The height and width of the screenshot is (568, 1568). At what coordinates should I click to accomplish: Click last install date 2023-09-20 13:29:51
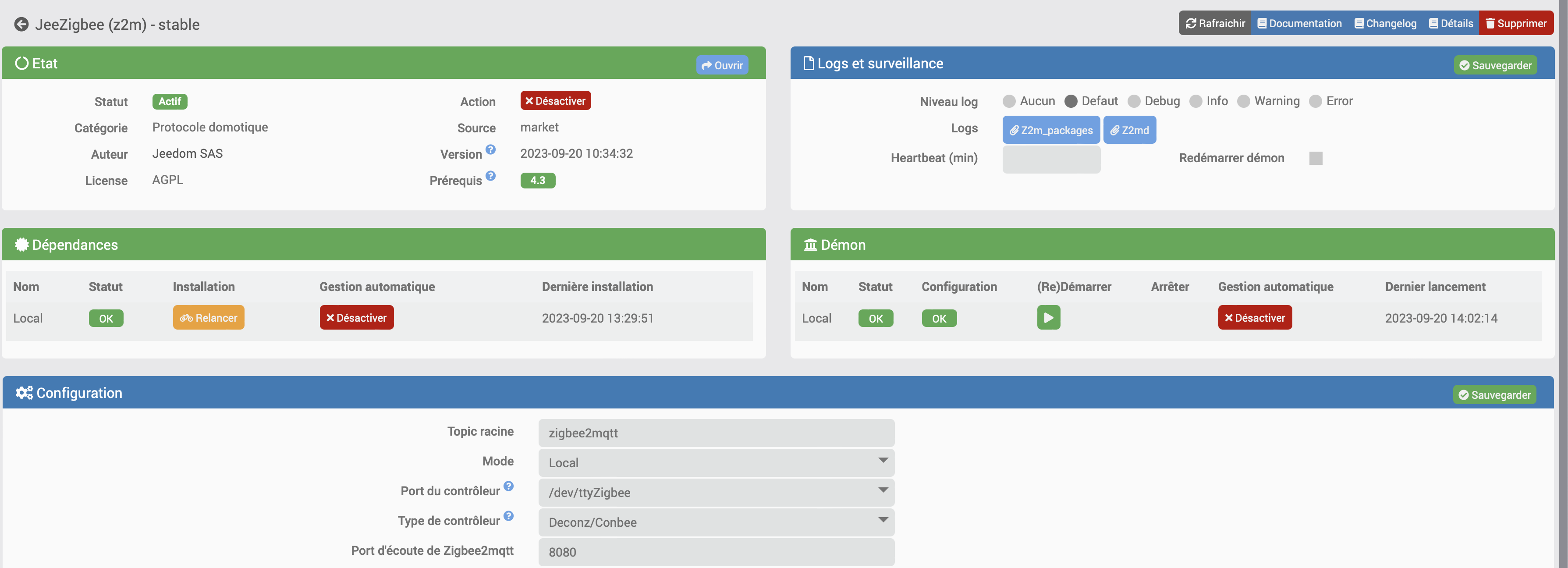[x=597, y=318]
